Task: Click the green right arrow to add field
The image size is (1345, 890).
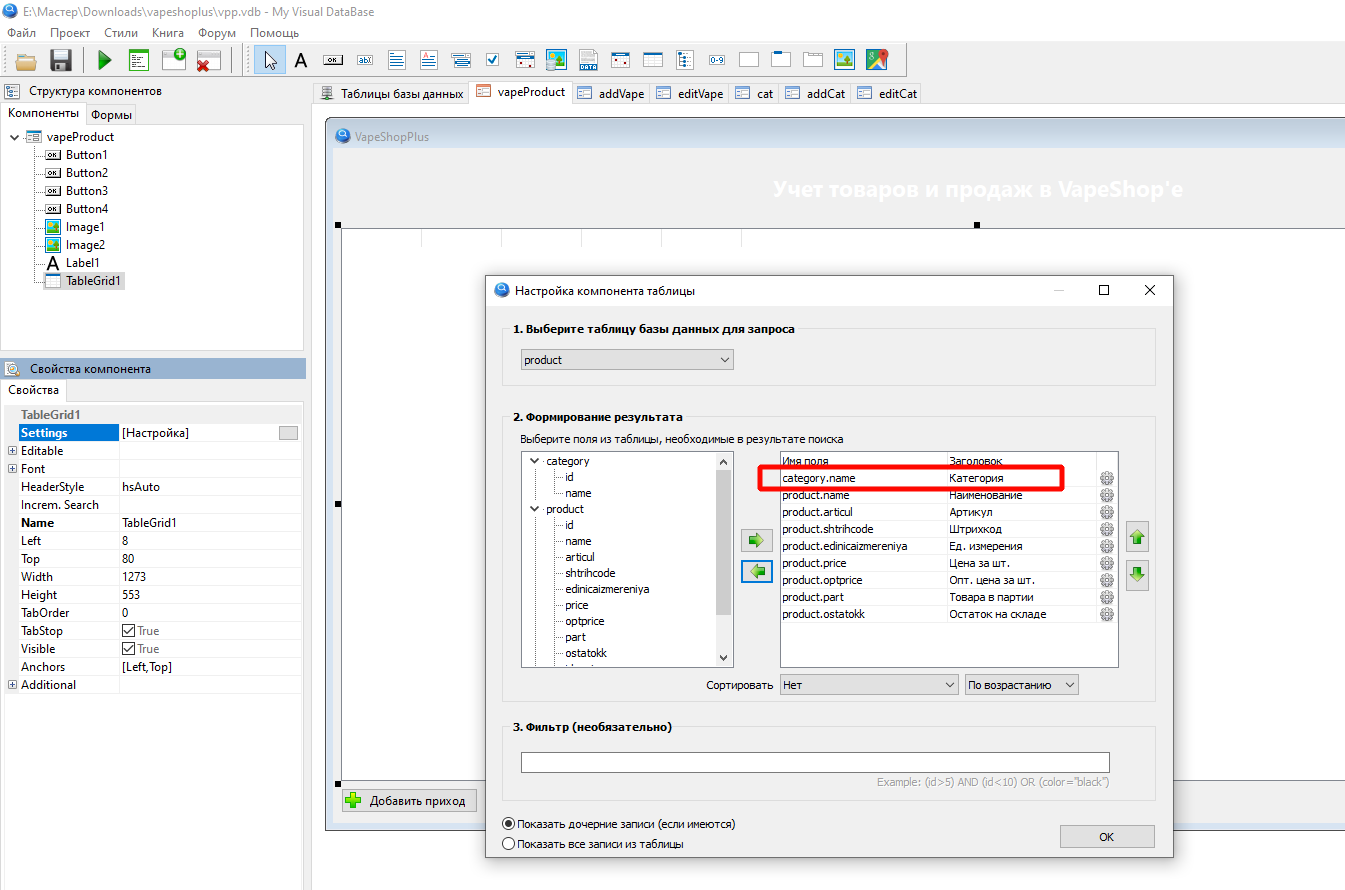Action: click(x=757, y=541)
